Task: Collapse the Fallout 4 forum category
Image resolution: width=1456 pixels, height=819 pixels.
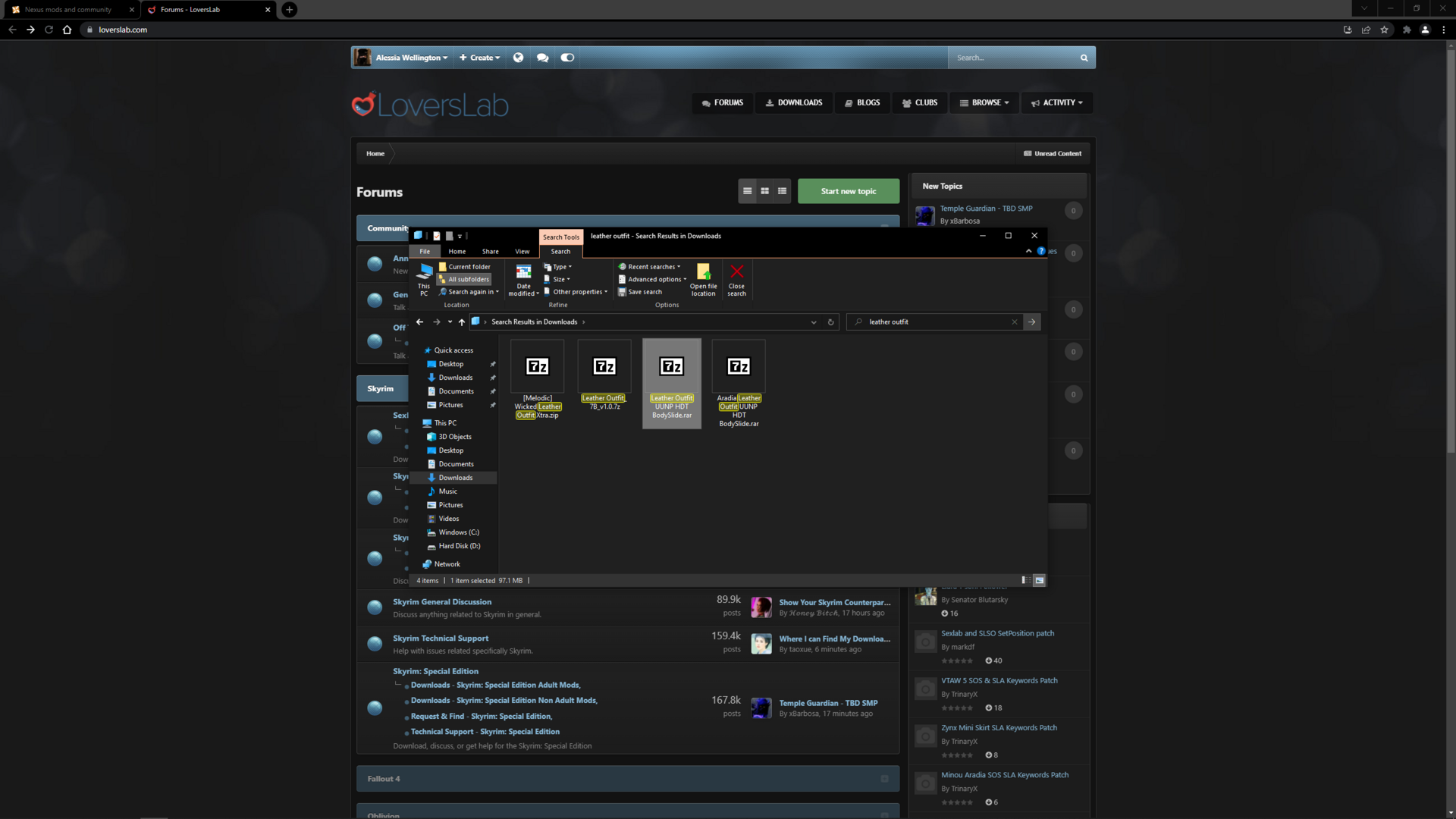Action: 884,779
